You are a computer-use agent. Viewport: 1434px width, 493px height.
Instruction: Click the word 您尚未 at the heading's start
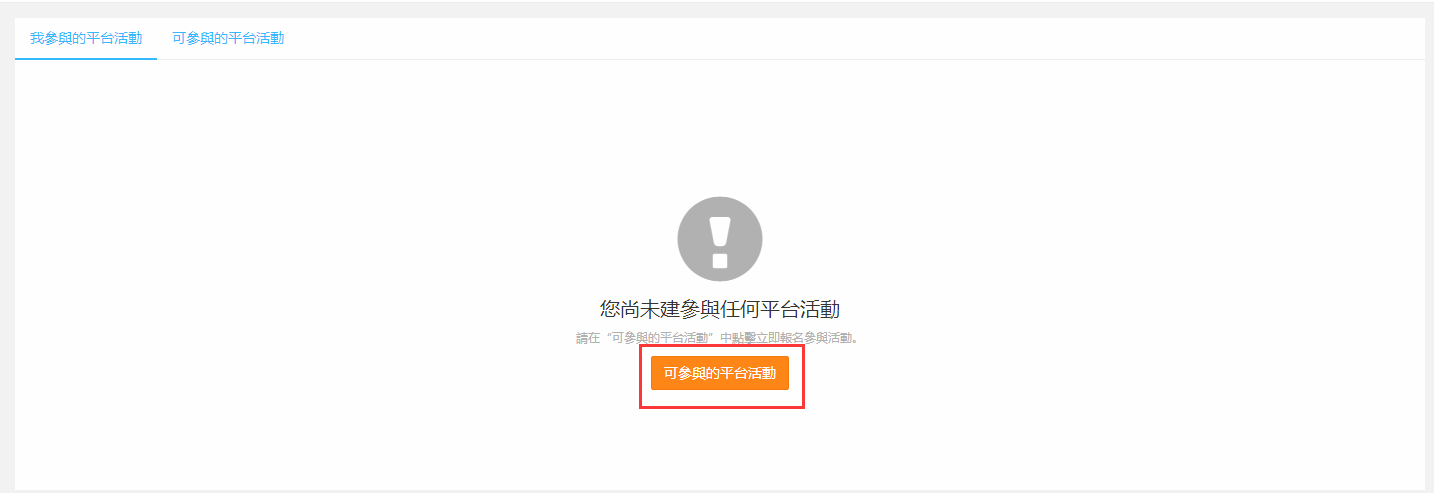pyautogui.click(x=630, y=309)
